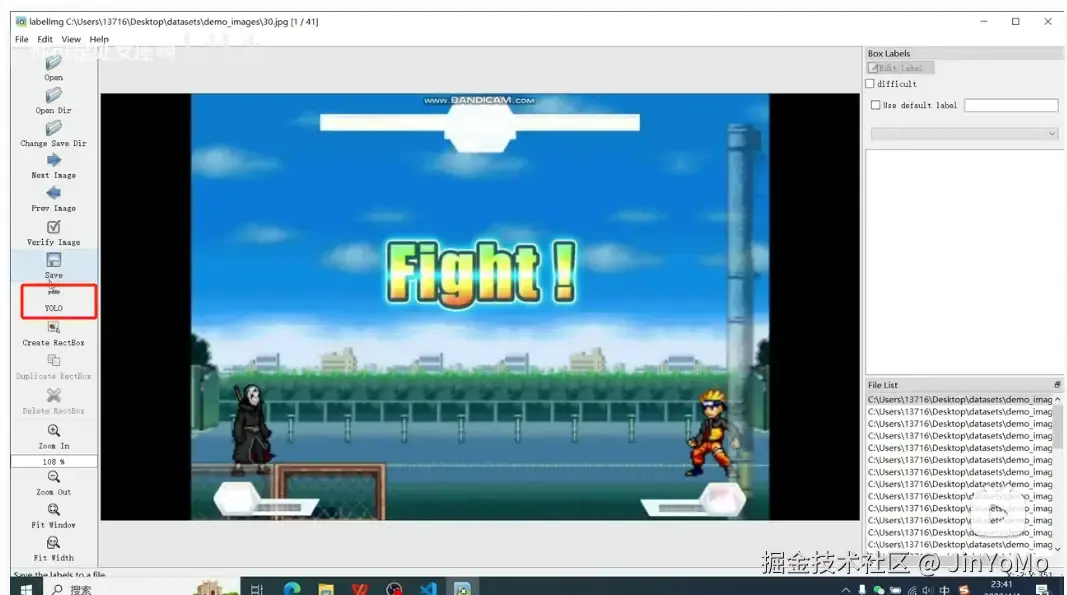The width and height of the screenshot is (1067, 595).
Task: Open Visual Studio Code from taskbar
Action: pyautogui.click(x=428, y=590)
